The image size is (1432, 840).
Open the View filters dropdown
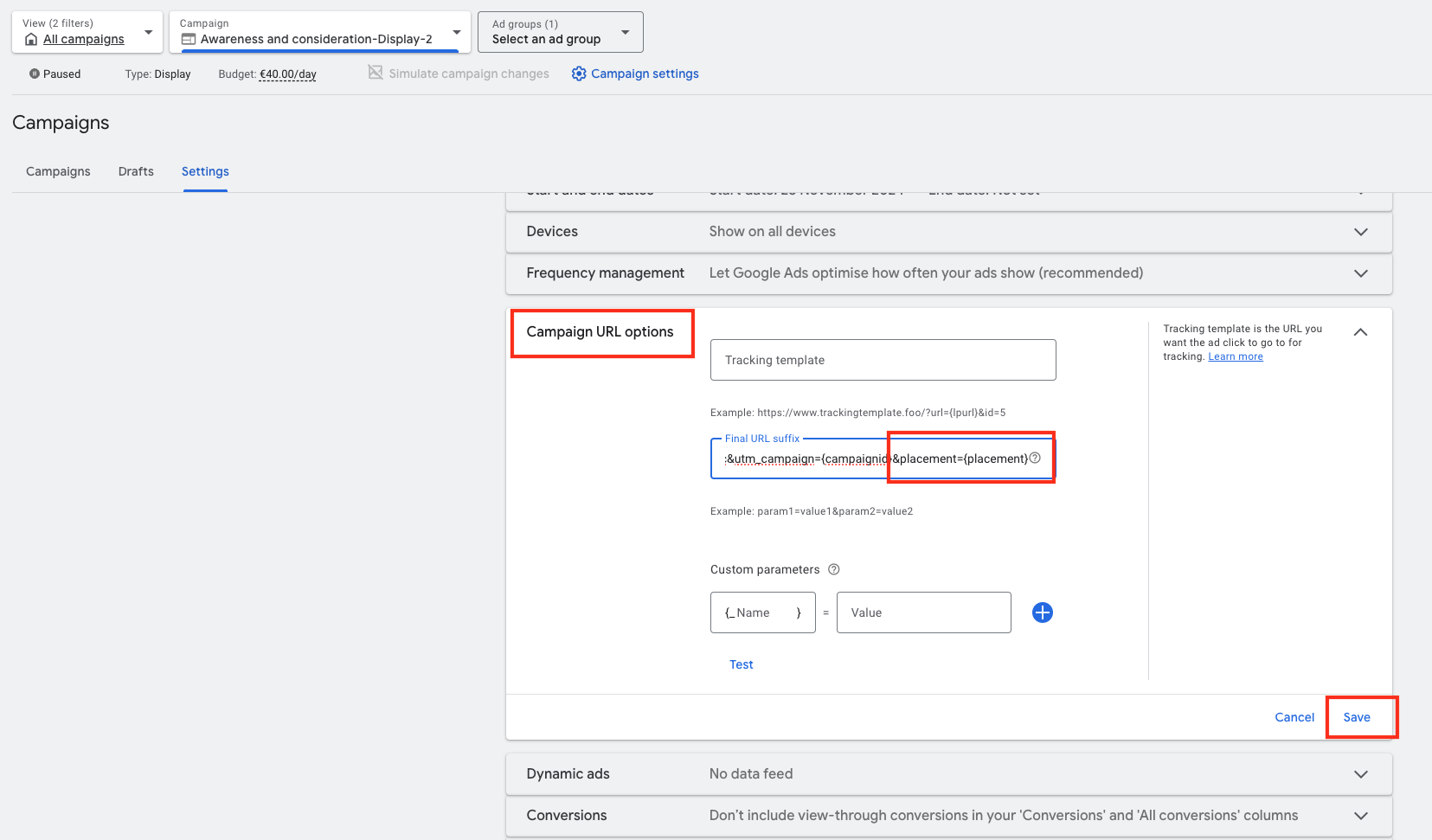click(x=148, y=32)
